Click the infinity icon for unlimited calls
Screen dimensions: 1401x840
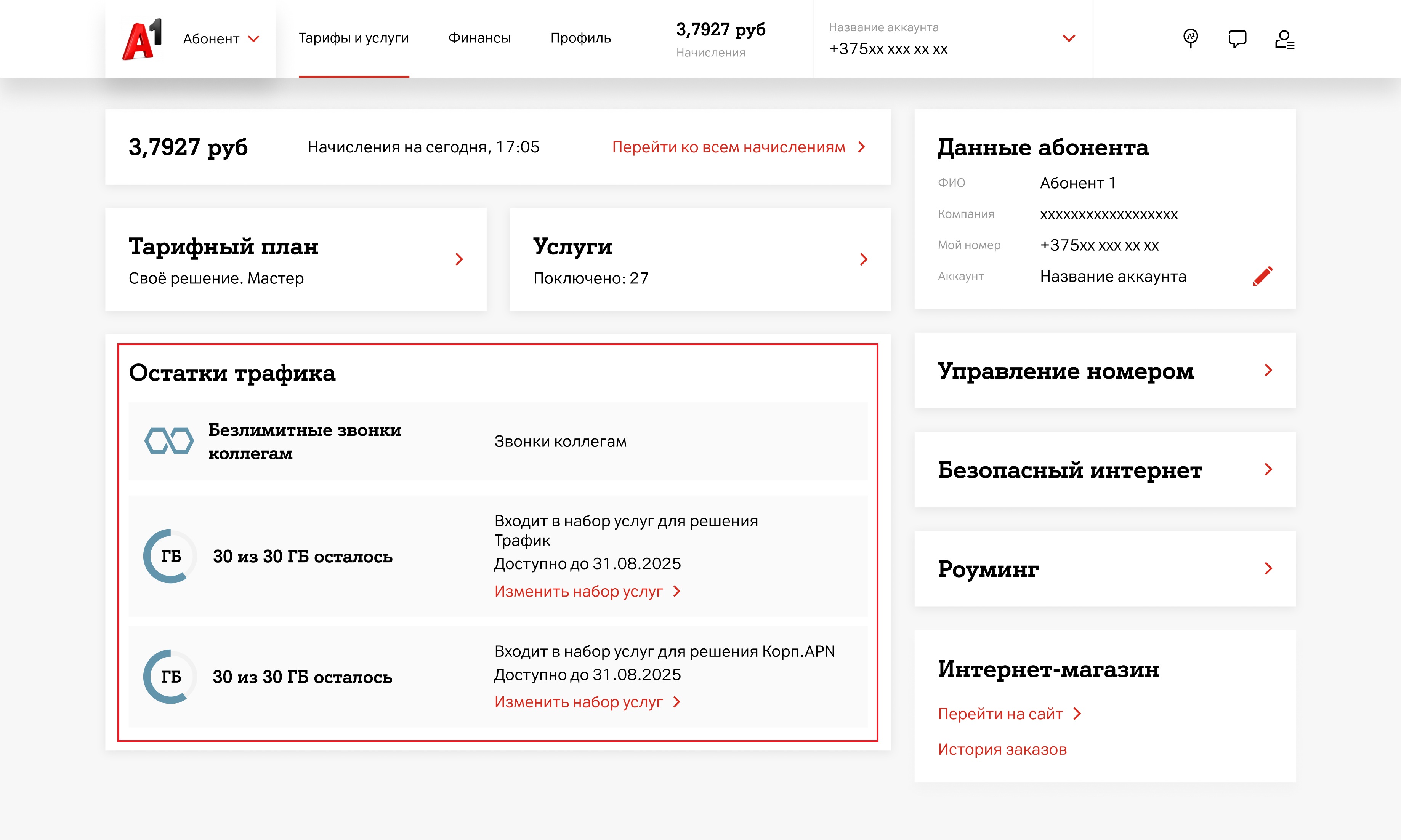coord(169,441)
